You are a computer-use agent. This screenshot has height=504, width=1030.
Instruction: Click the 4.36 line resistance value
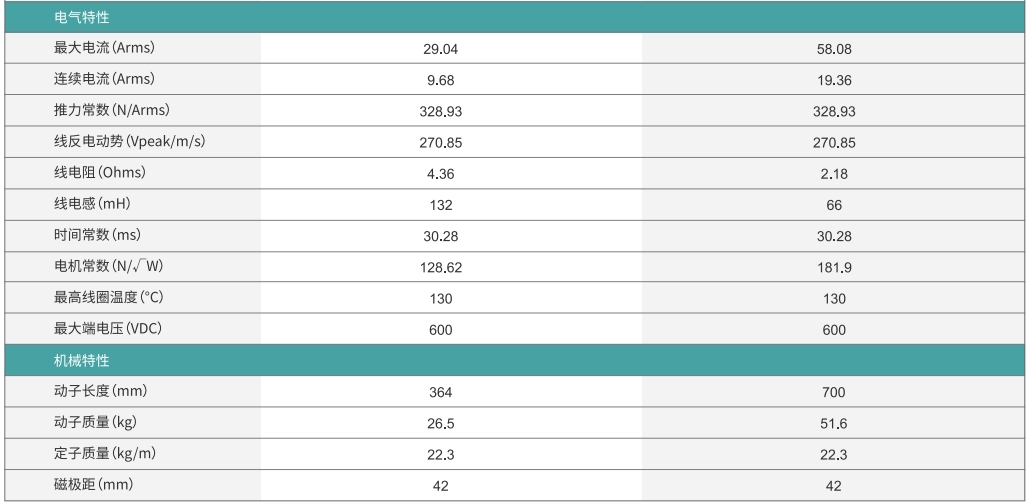pyautogui.click(x=441, y=174)
